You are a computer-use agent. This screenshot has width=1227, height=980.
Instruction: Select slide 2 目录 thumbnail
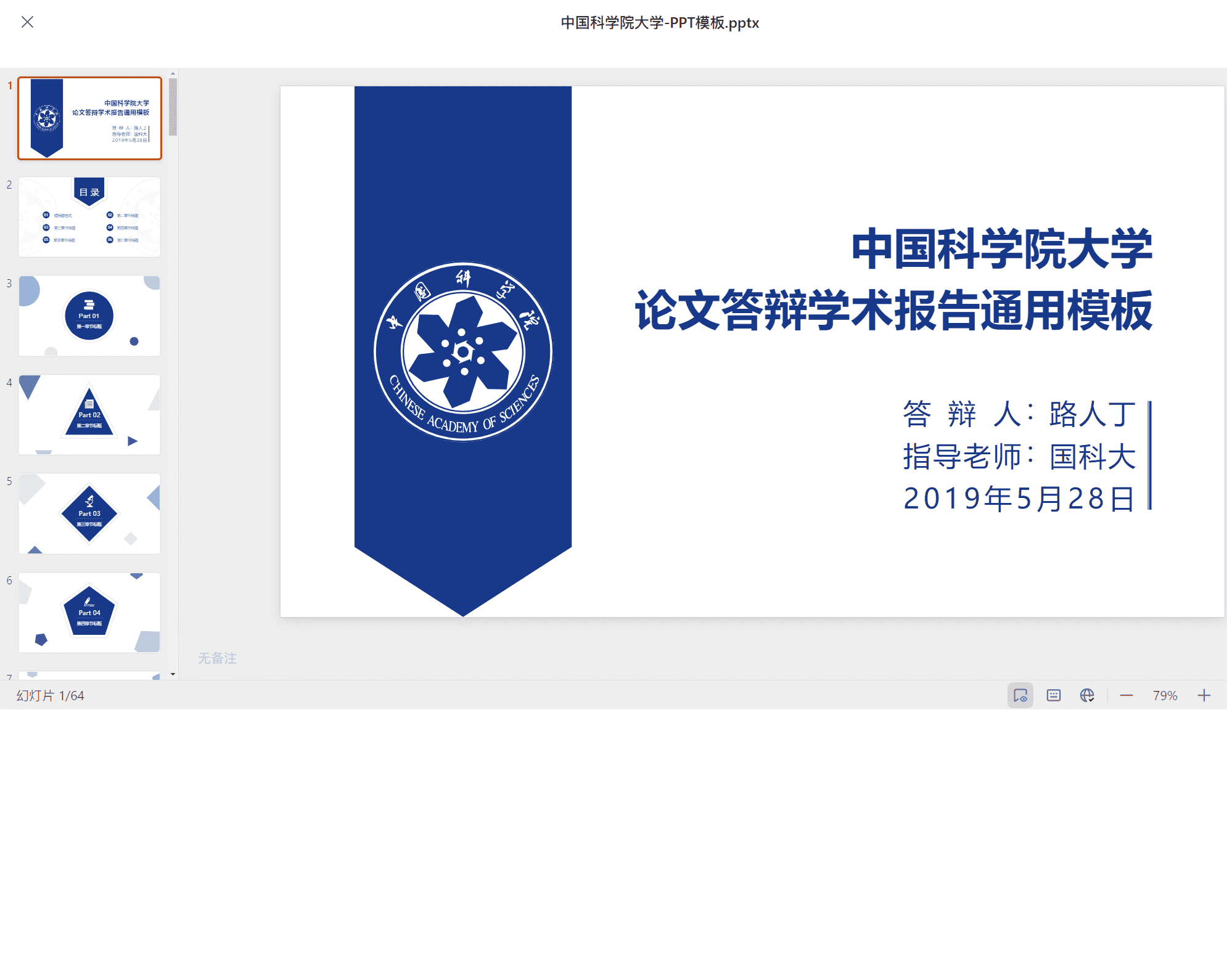click(89, 217)
